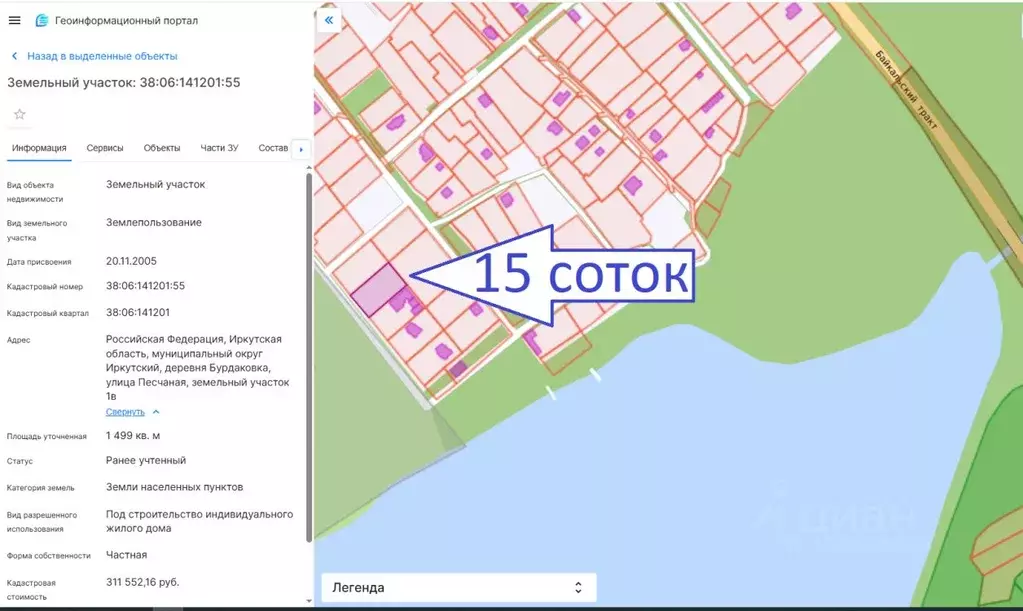Go back via Назад в выделенные объекты
Screen dimensions: 1023x611
[x=102, y=56]
